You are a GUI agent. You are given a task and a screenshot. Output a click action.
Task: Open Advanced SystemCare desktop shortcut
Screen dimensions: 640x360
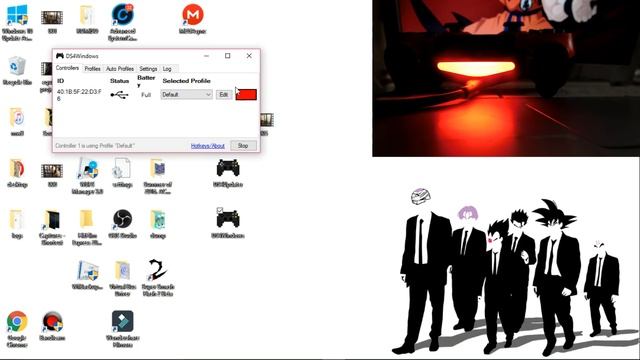(122, 22)
